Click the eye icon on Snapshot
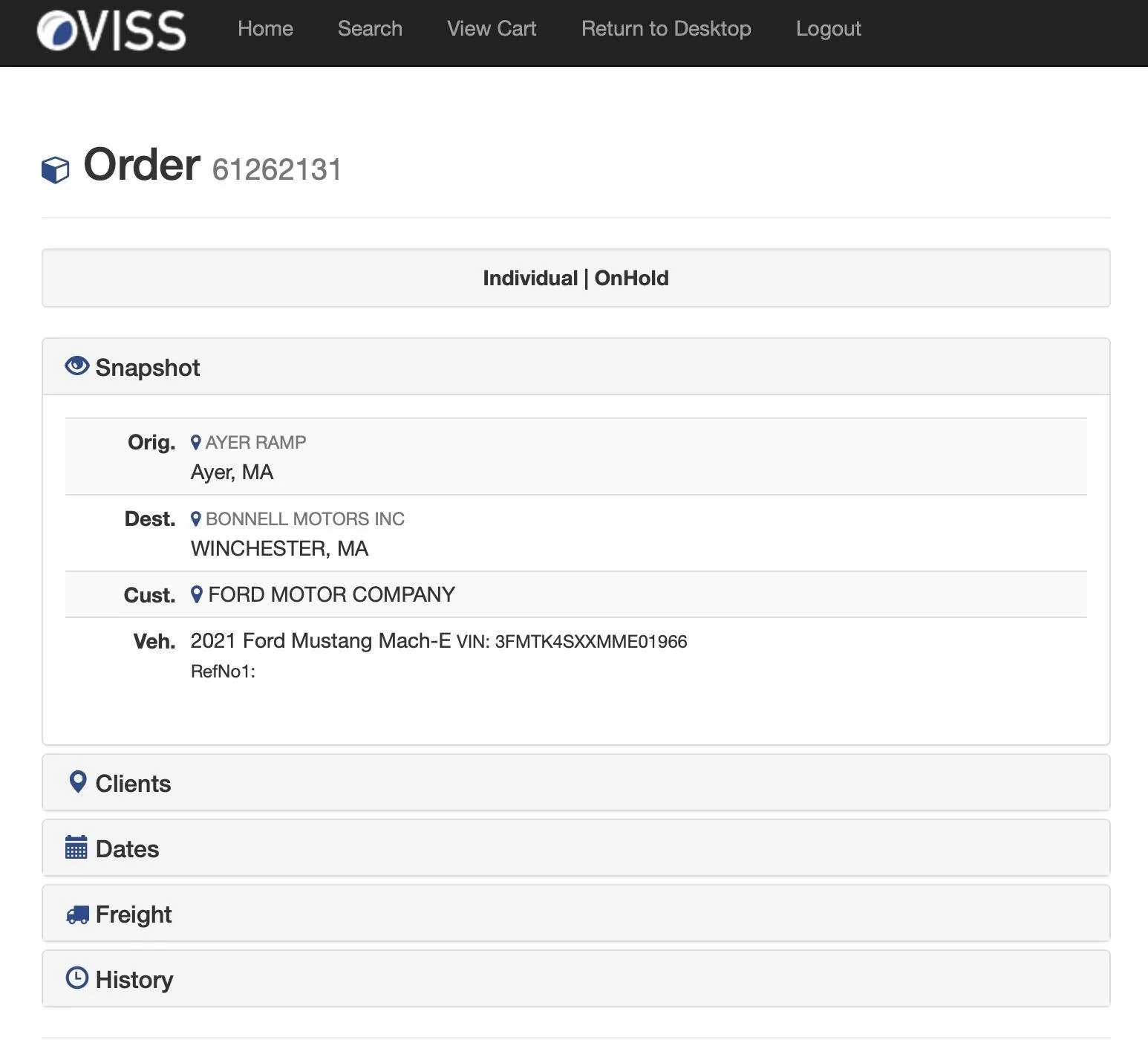The height and width of the screenshot is (1040, 1148). click(x=77, y=366)
